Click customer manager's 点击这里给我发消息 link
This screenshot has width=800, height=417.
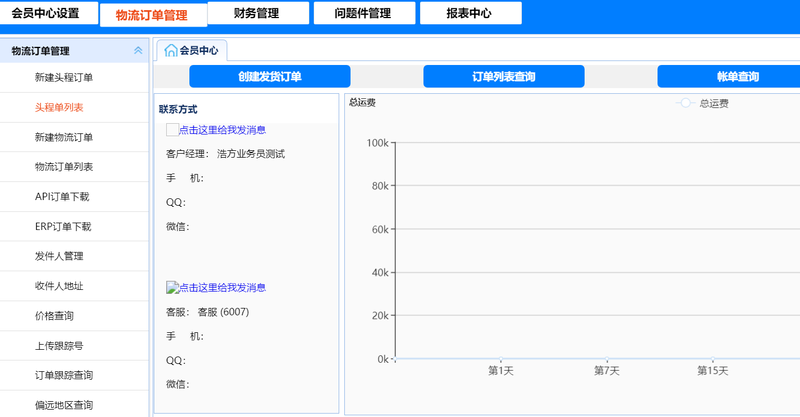pyautogui.click(x=222, y=130)
